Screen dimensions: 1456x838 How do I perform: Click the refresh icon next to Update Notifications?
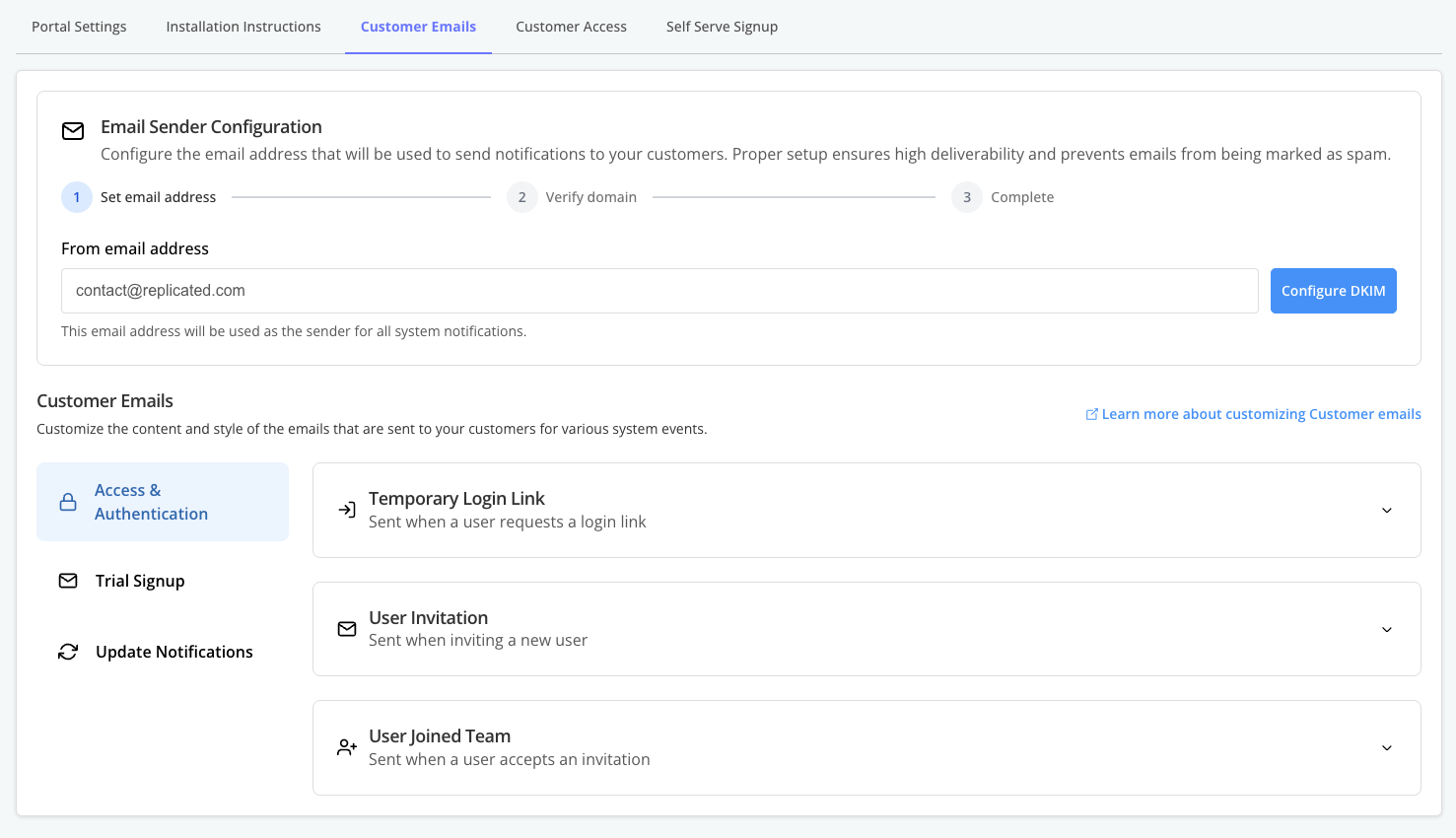coord(67,652)
